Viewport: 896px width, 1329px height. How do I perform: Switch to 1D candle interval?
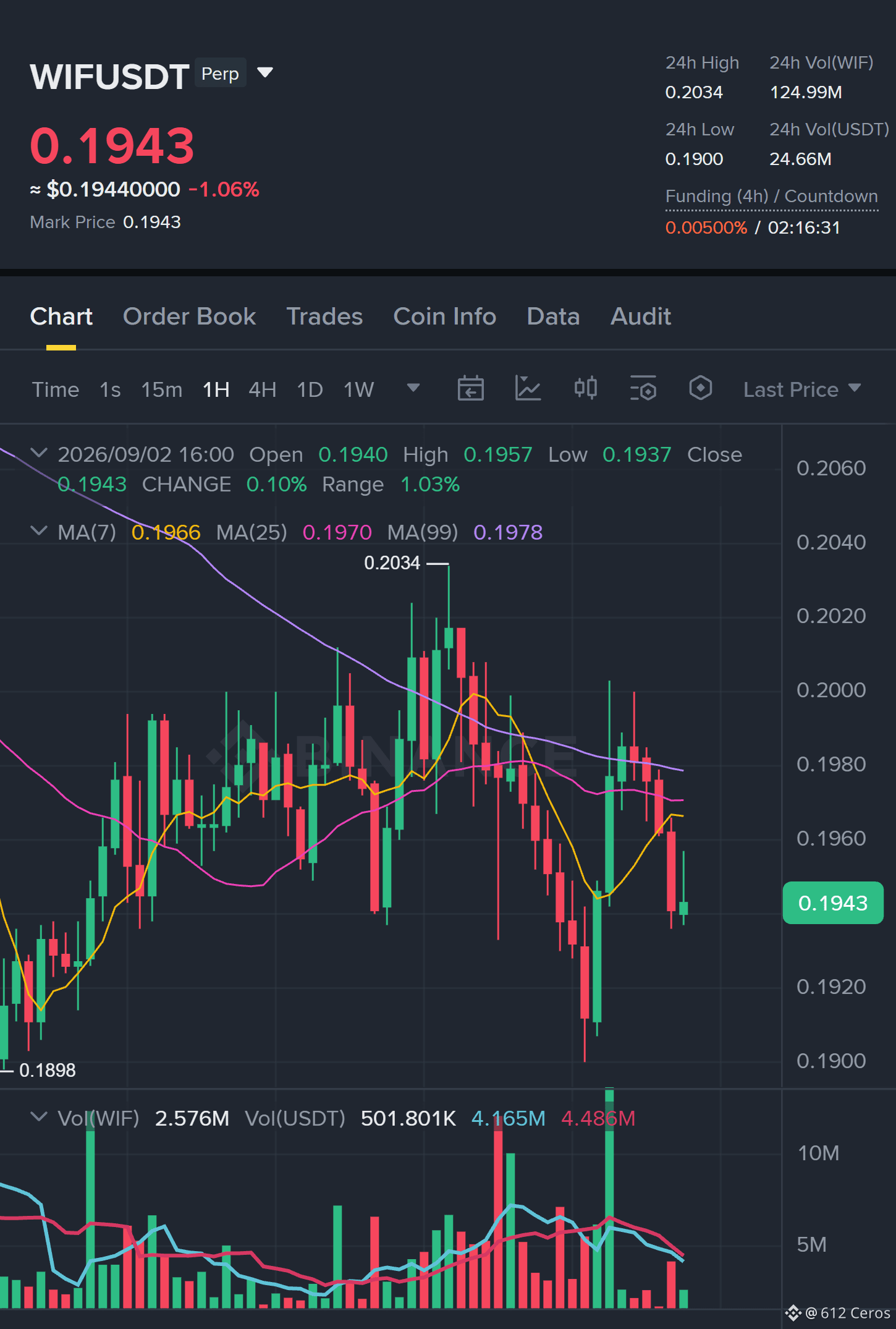pos(310,389)
